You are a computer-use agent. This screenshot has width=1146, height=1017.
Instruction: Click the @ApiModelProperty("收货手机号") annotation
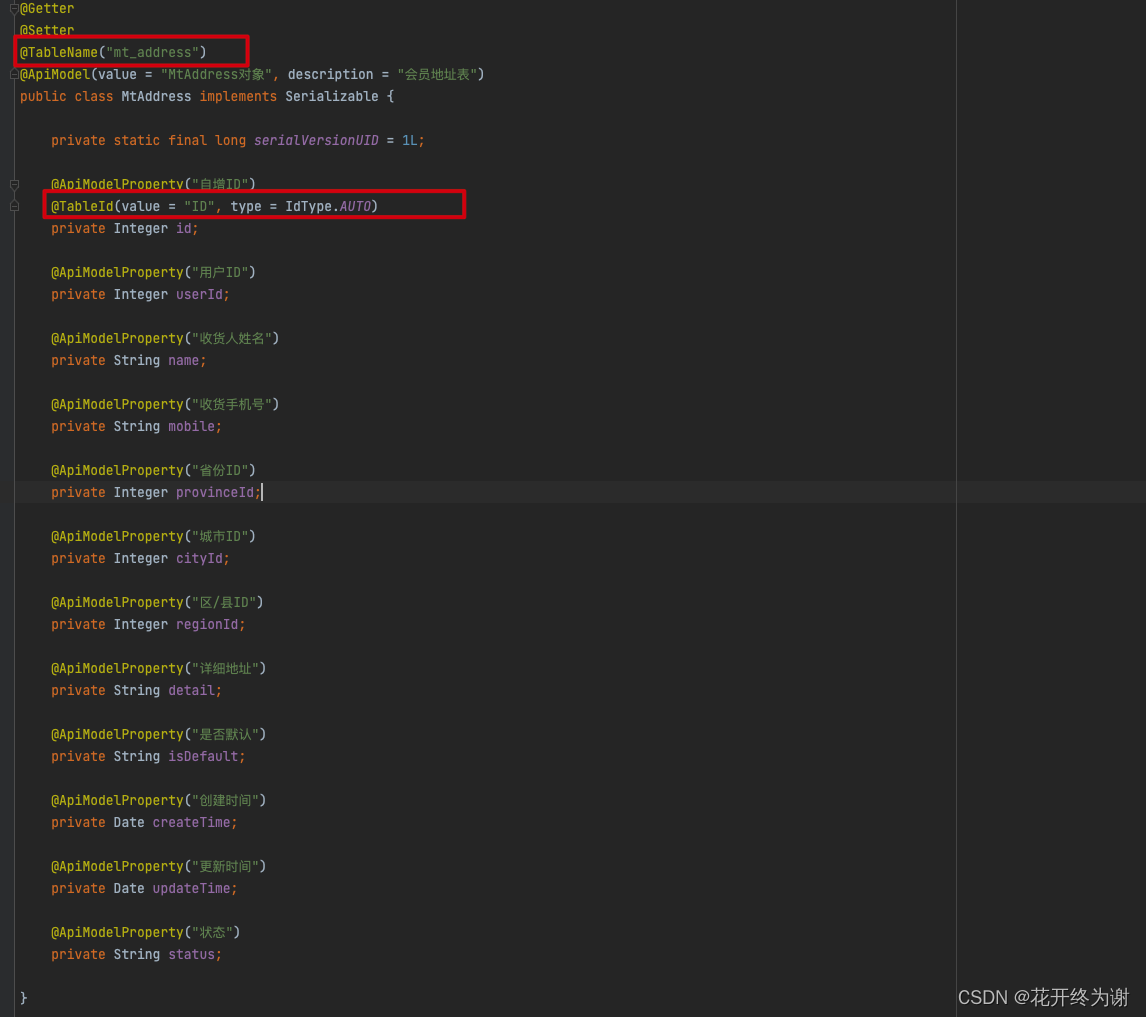point(165,404)
